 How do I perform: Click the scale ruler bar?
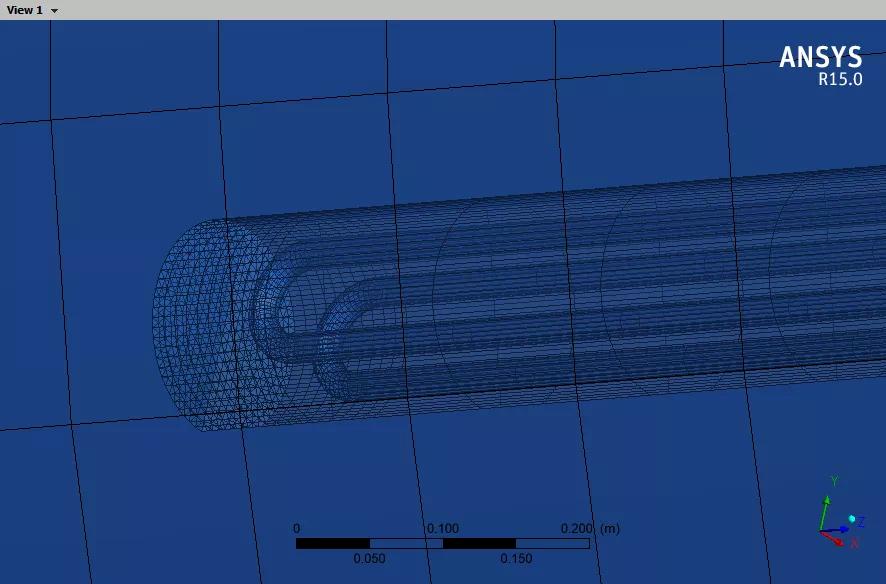point(442,543)
